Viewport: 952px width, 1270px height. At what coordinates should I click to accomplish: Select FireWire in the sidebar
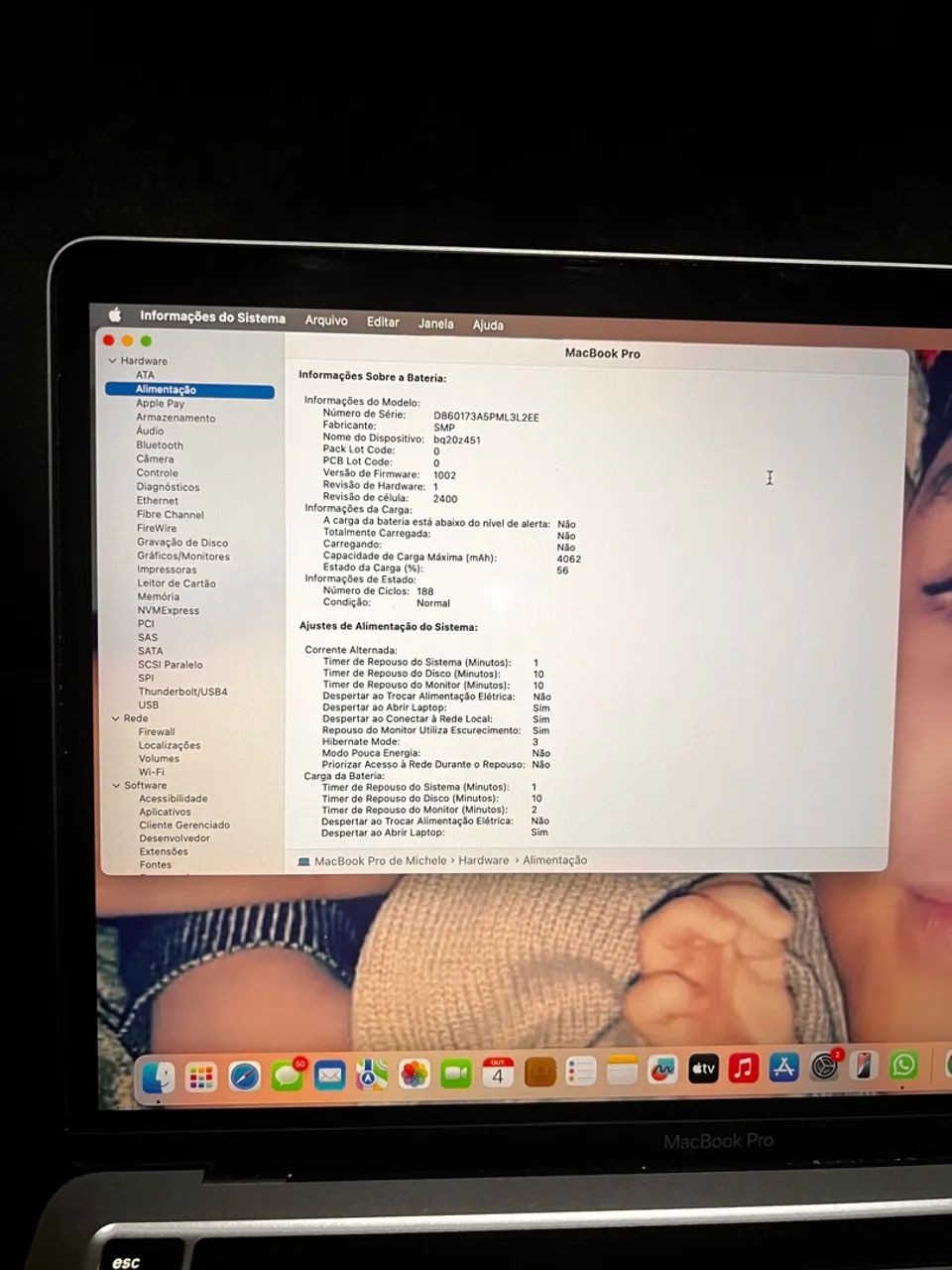(x=157, y=528)
